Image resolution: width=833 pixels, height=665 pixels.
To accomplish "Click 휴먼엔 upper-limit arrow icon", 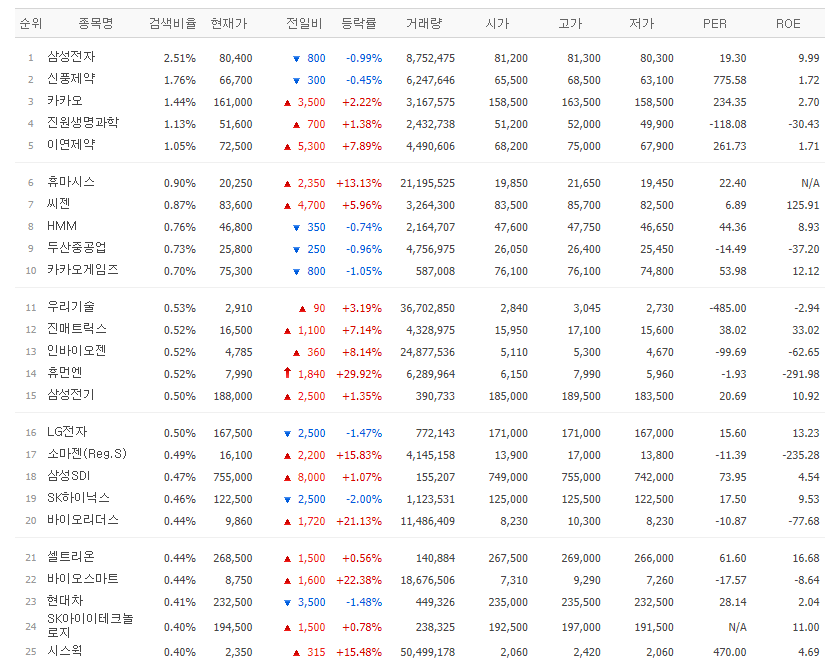I will 287,373.
